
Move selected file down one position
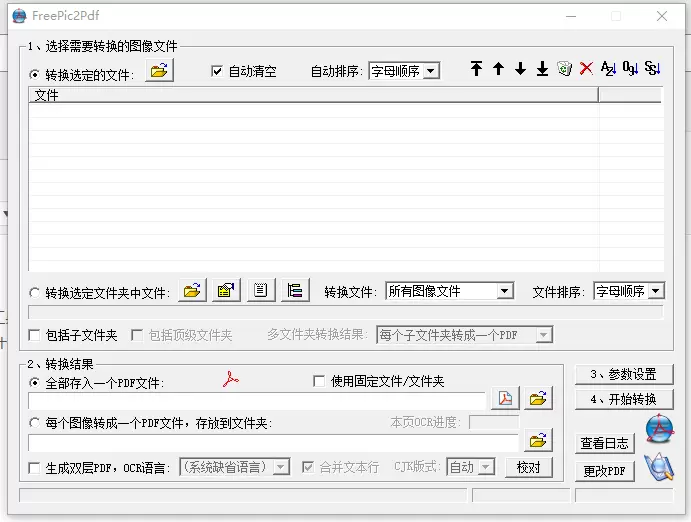pos(520,69)
